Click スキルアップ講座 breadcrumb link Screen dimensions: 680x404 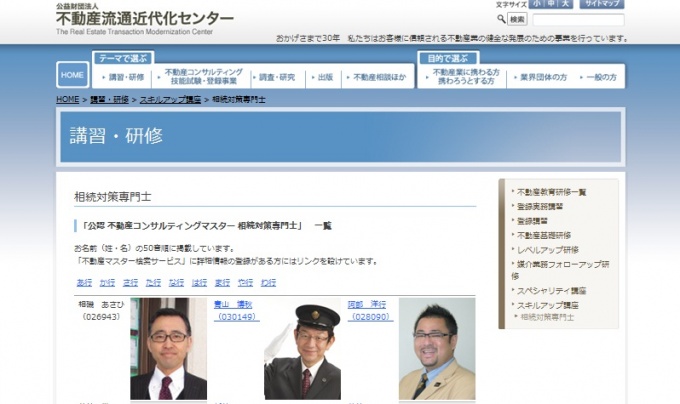coord(170,99)
